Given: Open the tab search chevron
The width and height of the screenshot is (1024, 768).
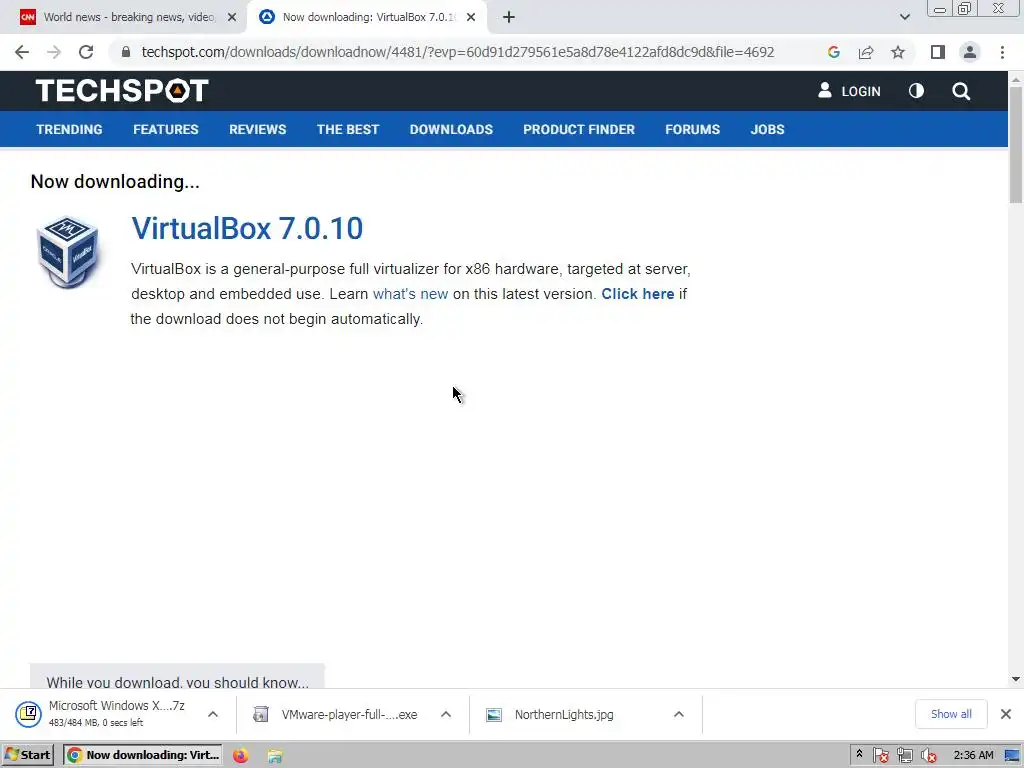Looking at the screenshot, I should [x=904, y=17].
